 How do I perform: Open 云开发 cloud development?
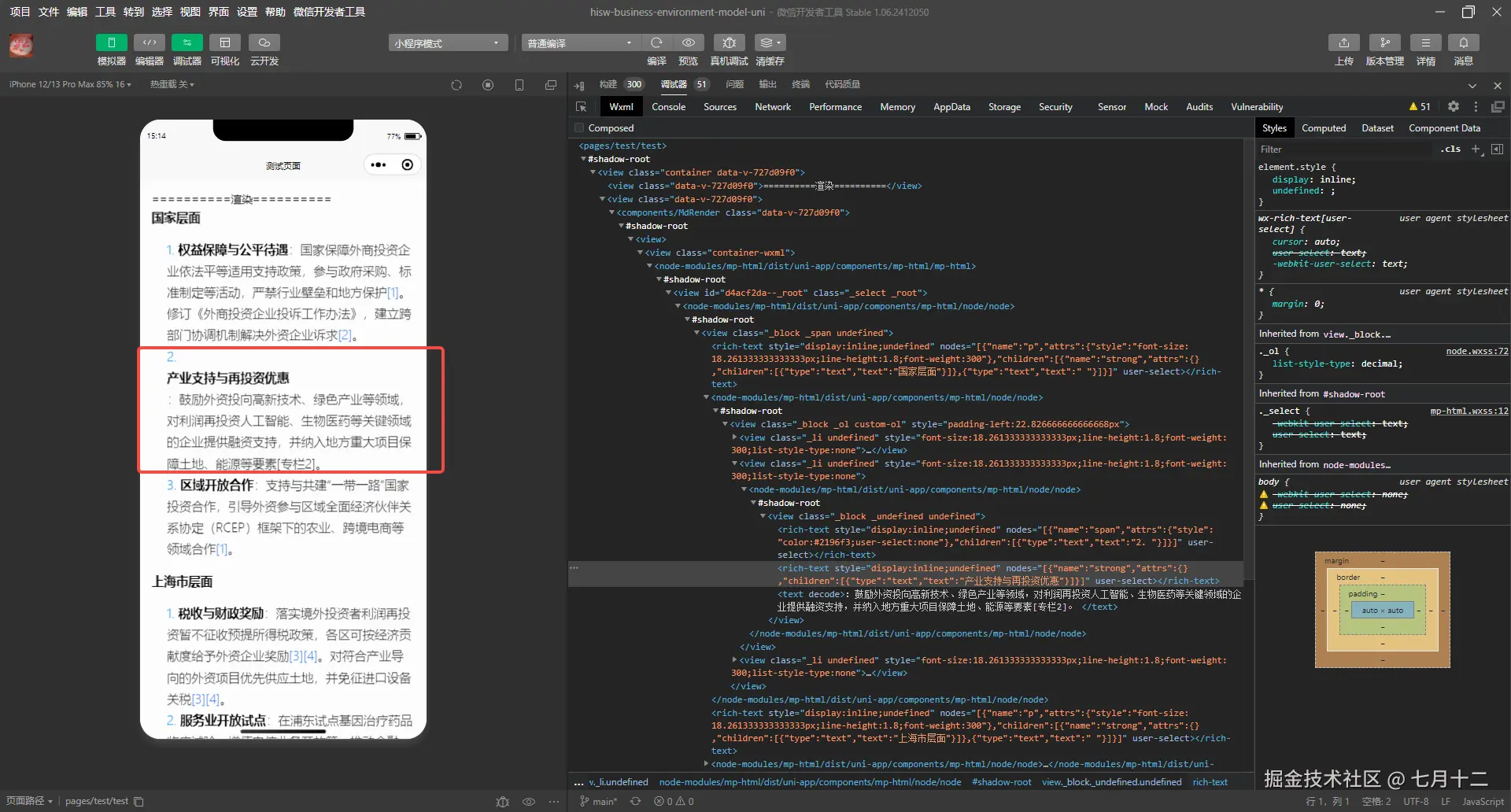pyautogui.click(x=264, y=42)
